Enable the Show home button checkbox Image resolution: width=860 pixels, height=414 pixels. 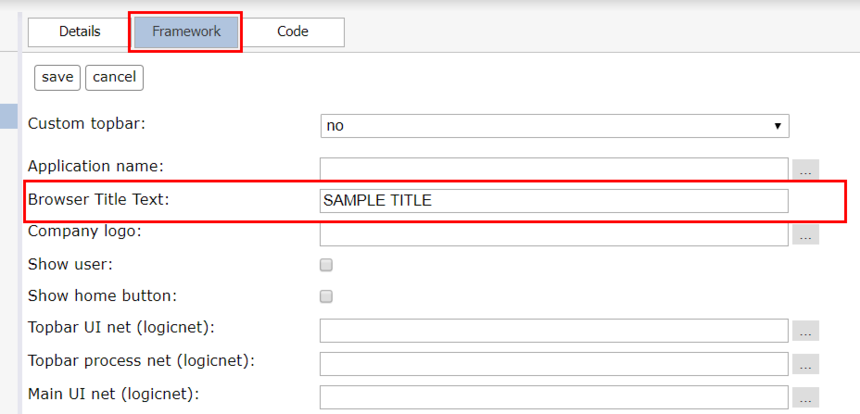click(x=326, y=297)
